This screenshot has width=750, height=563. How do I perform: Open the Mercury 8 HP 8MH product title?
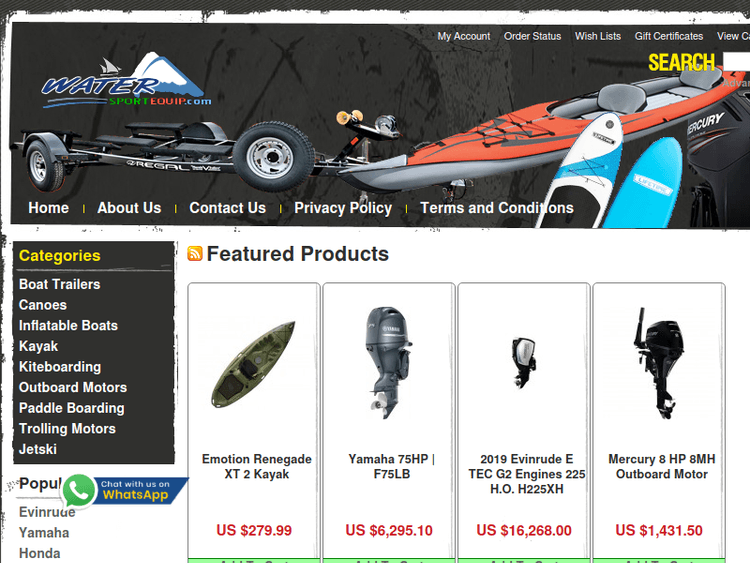(662, 466)
